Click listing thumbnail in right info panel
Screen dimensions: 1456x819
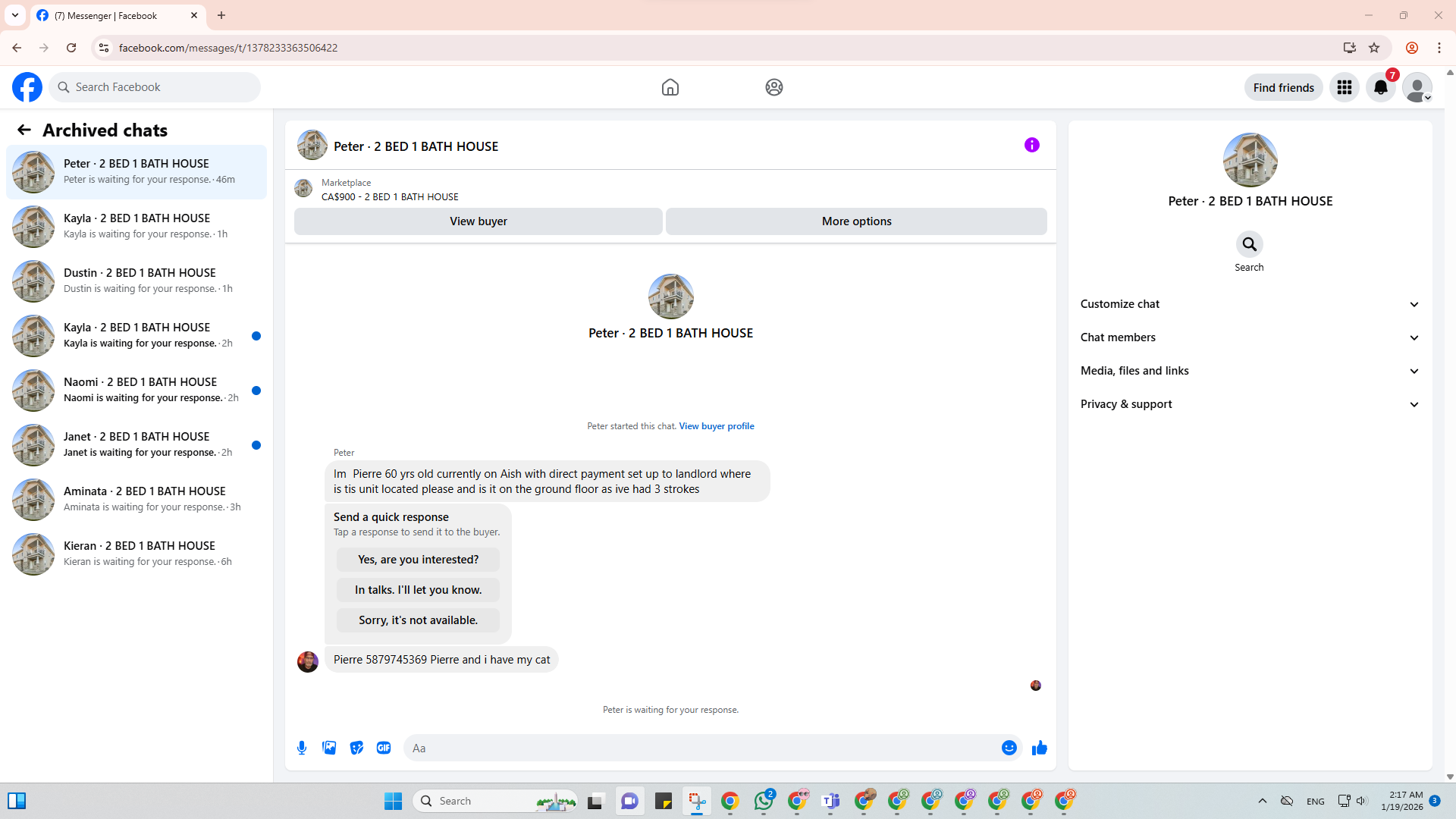point(1250,160)
